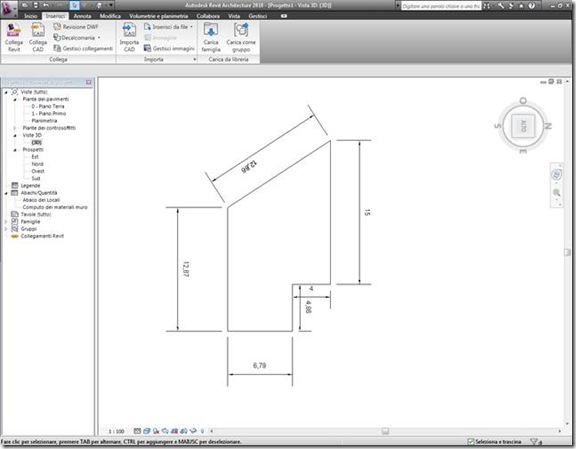This screenshot has width=576, height=449.
Task: Switch to the Inizio ribbon tab
Action: 30,16
